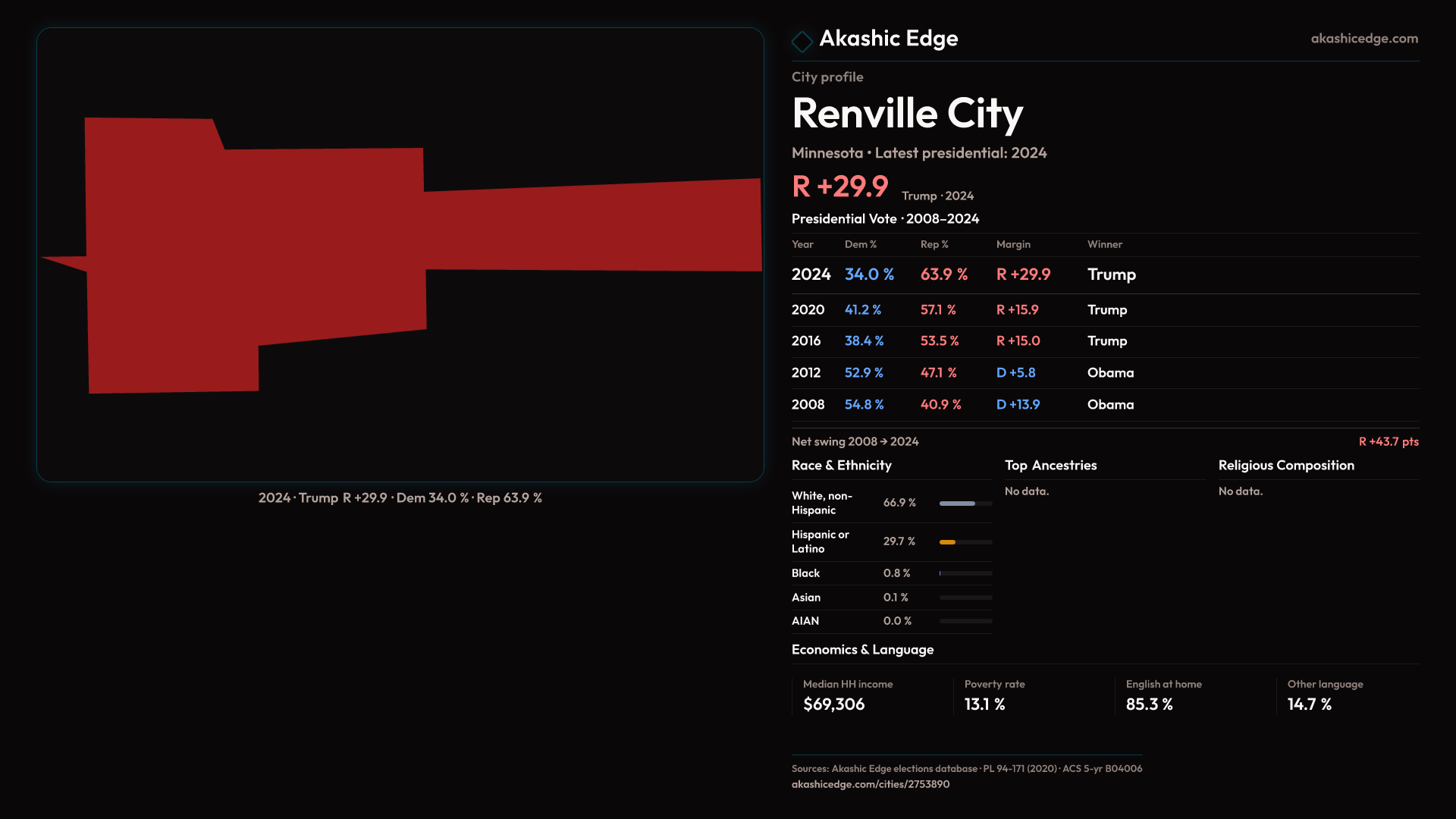Select the 2016 vote row

coord(1104,341)
